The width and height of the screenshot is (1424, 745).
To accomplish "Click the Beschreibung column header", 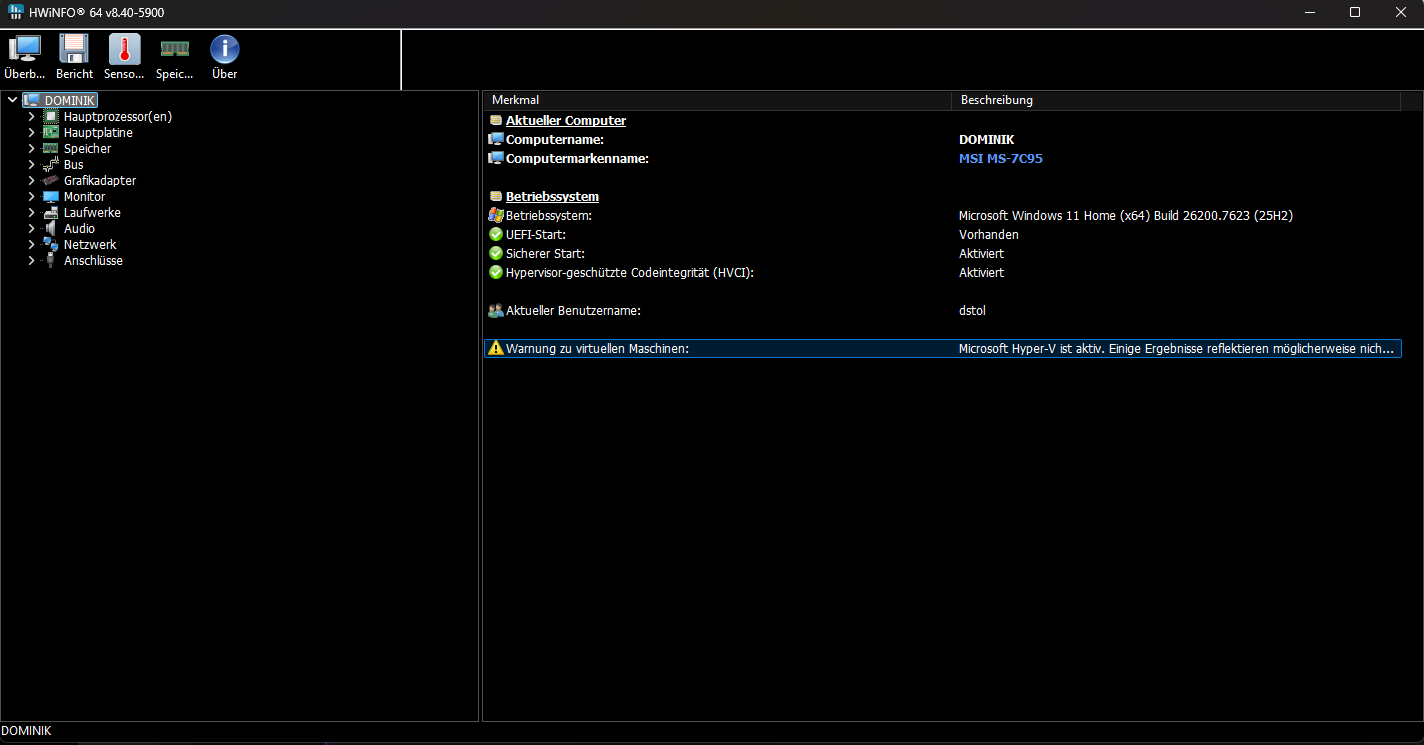I will click(1176, 100).
